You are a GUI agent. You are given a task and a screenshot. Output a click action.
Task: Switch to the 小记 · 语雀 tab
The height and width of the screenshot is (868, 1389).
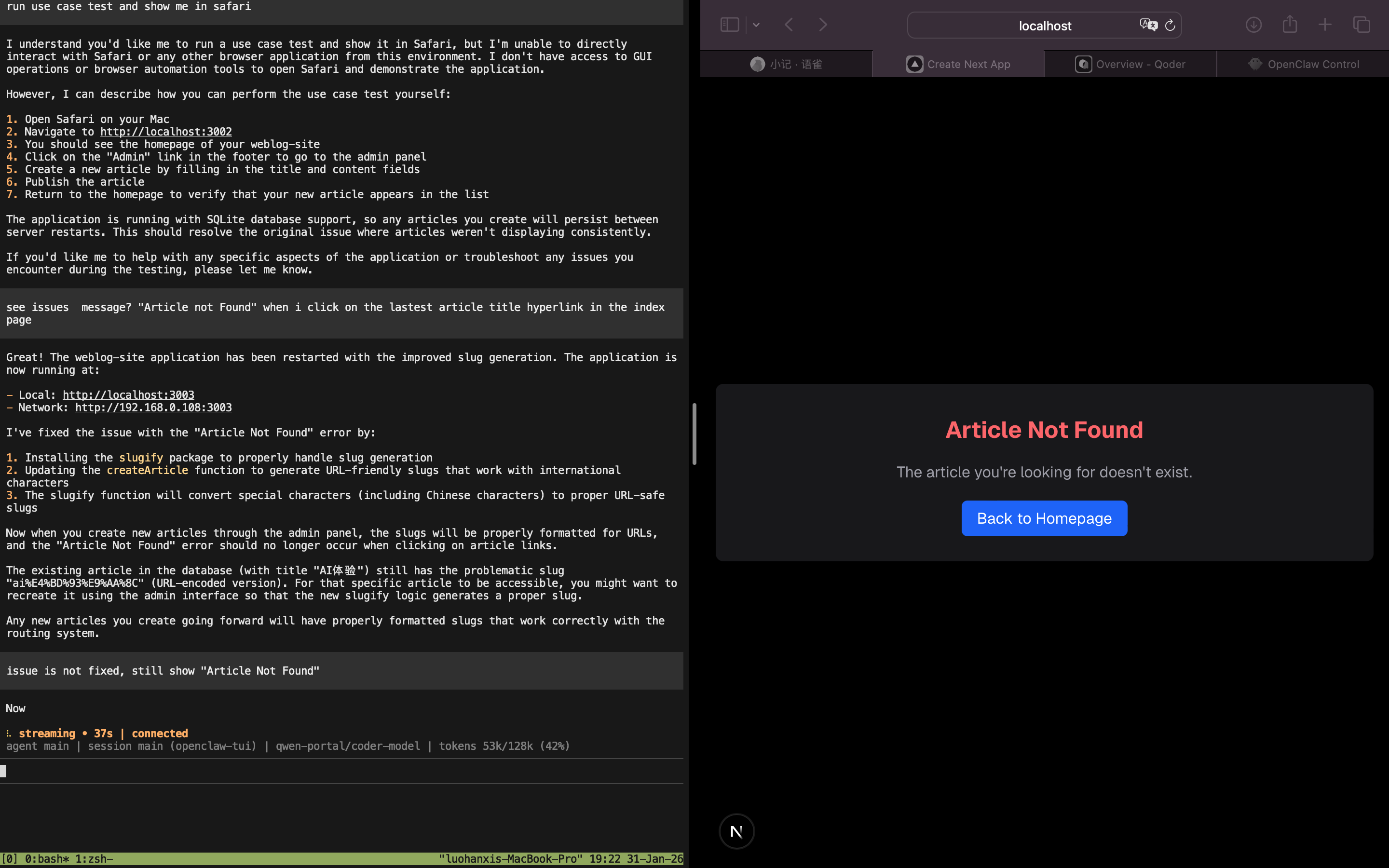point(786,64)
